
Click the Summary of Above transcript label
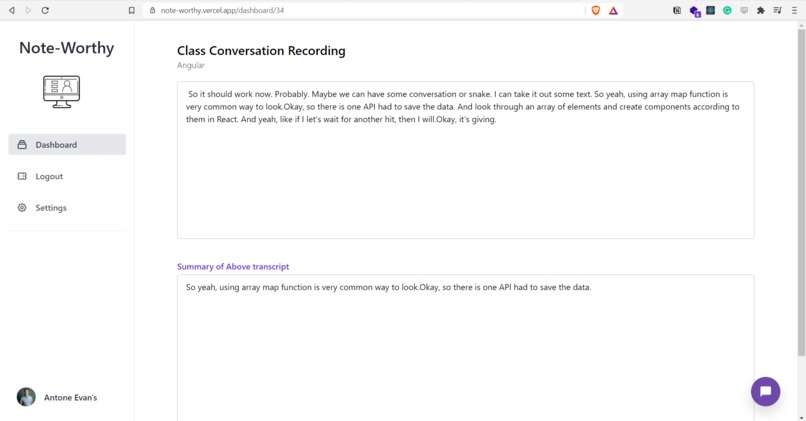click(233, 266)
